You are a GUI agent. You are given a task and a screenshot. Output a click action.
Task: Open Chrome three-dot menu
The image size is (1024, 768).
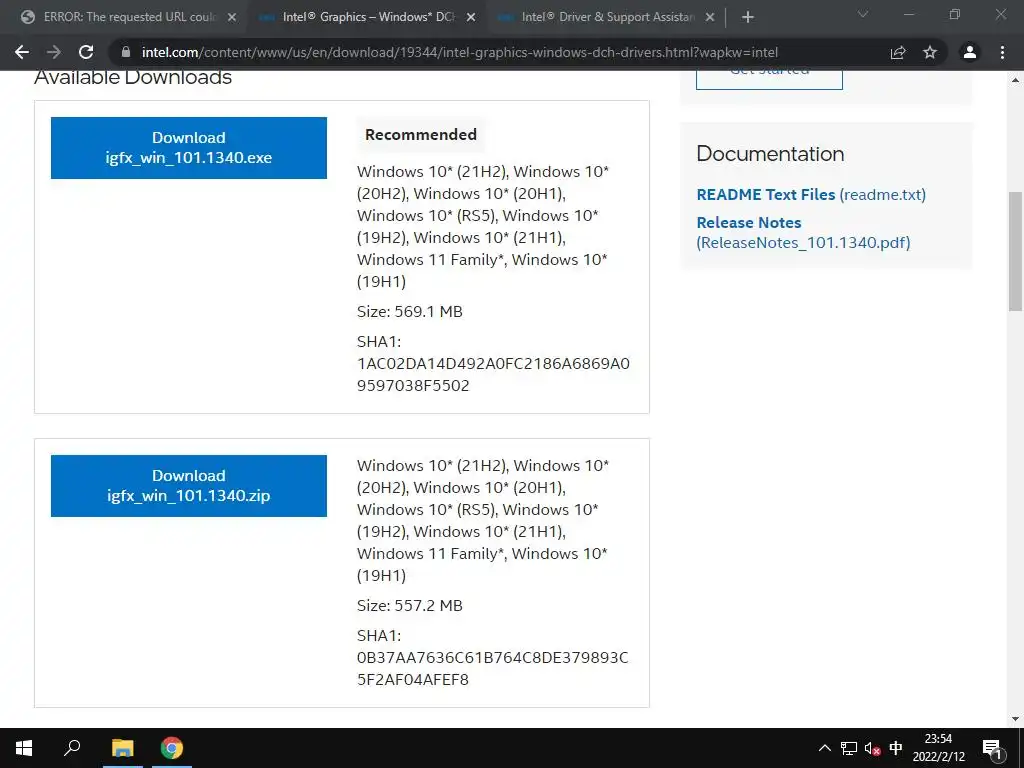pyautogui.click(x=1002, y=52)
